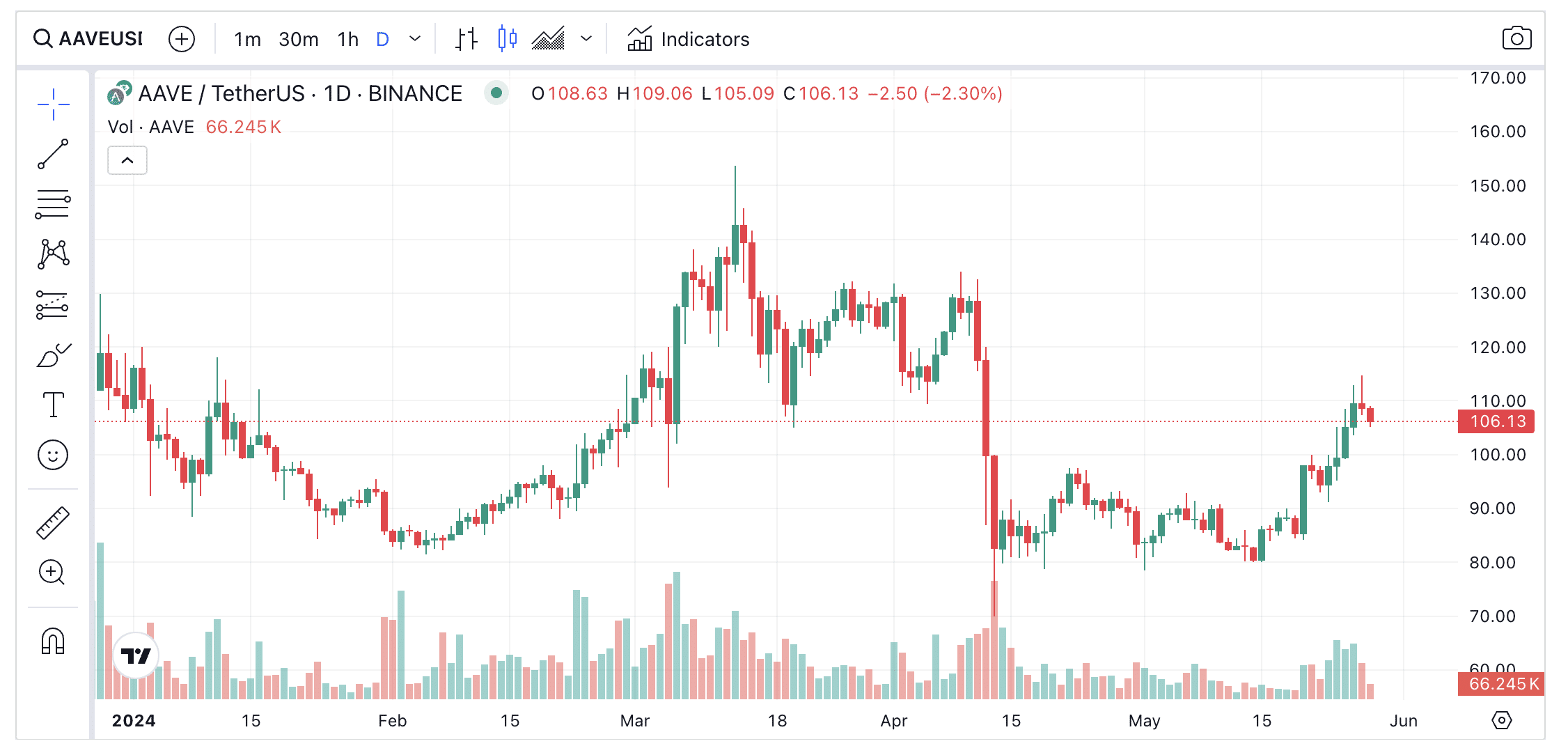Screen dimensions: 1568x755
Task: Open the Indicators menu
Action: [x=689, y=39]
